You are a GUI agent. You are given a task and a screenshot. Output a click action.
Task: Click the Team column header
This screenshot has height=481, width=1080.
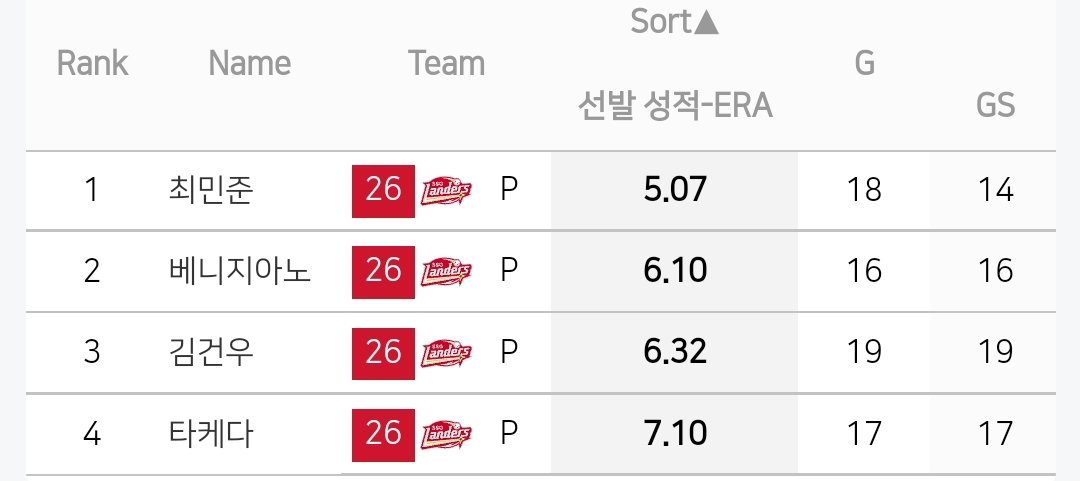(x=446, y=63)
